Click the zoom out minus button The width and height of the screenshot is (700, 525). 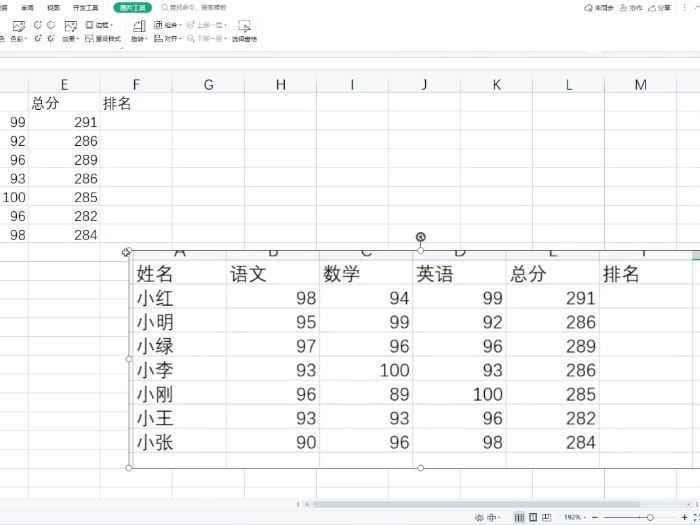[595, 517]
